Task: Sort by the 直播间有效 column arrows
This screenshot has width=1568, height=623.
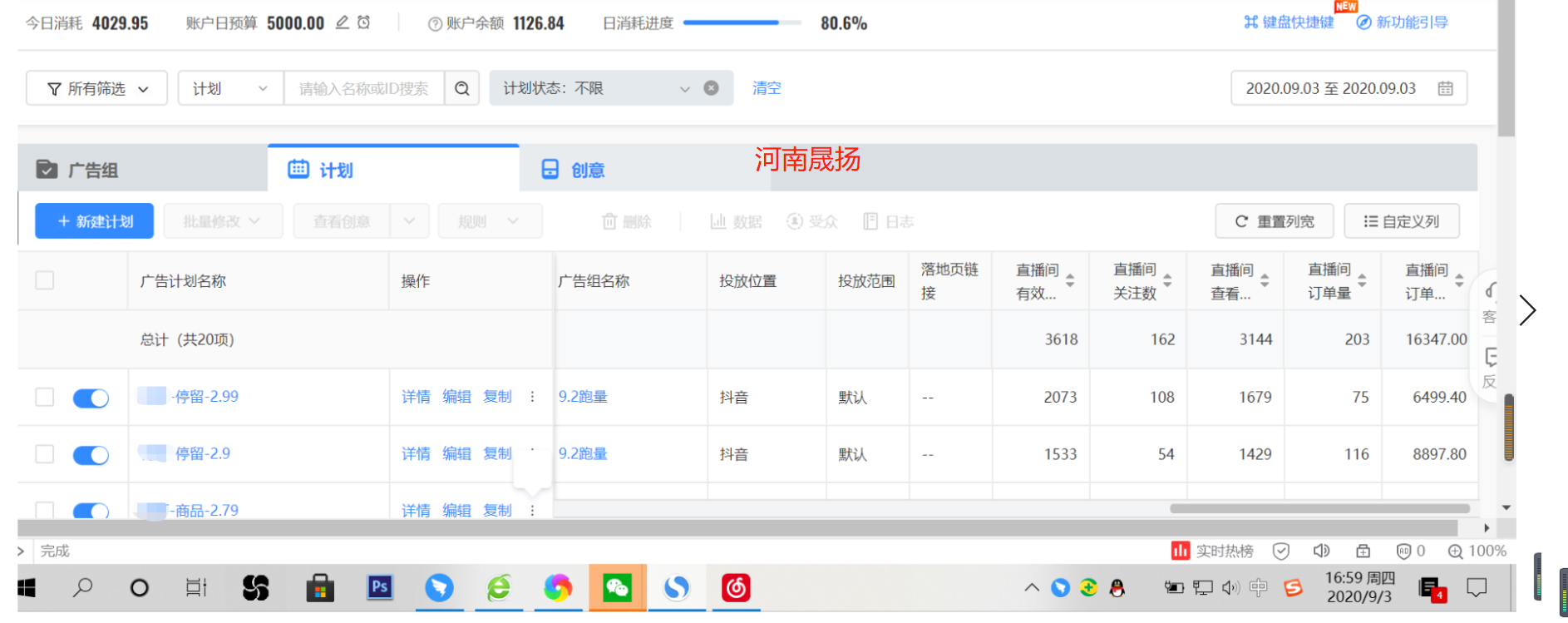Action: [x=1070, y=280]
